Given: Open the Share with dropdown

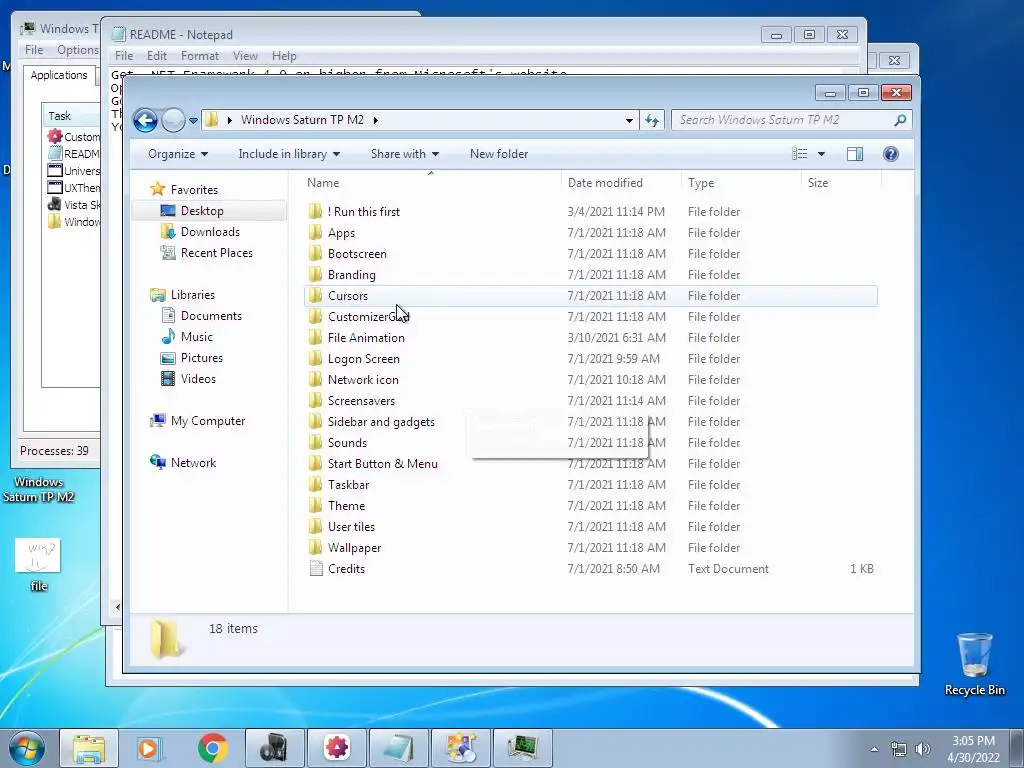Looking at the screenshot, I should (x=405, y=154).
